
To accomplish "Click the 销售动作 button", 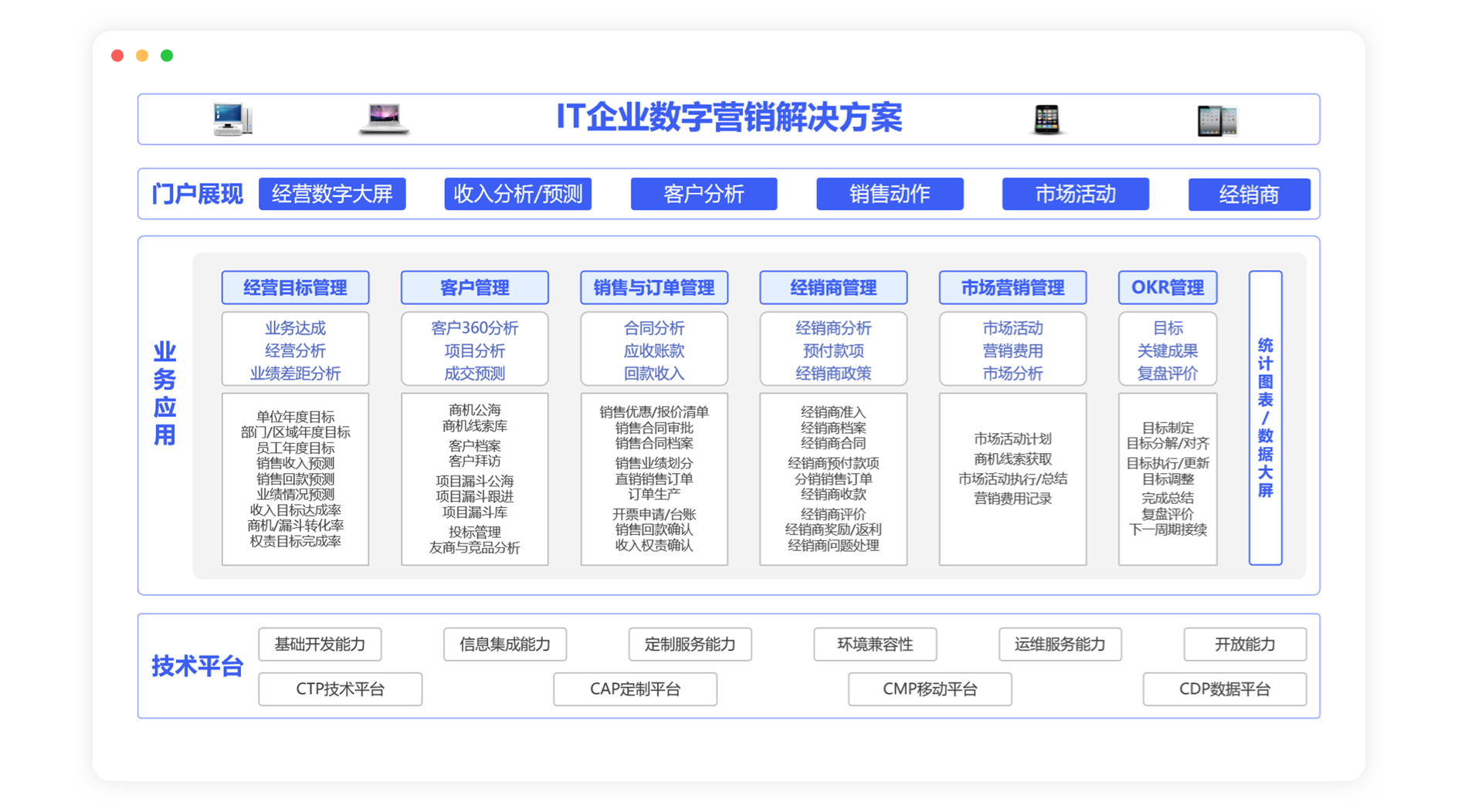I will pos(890,194).
